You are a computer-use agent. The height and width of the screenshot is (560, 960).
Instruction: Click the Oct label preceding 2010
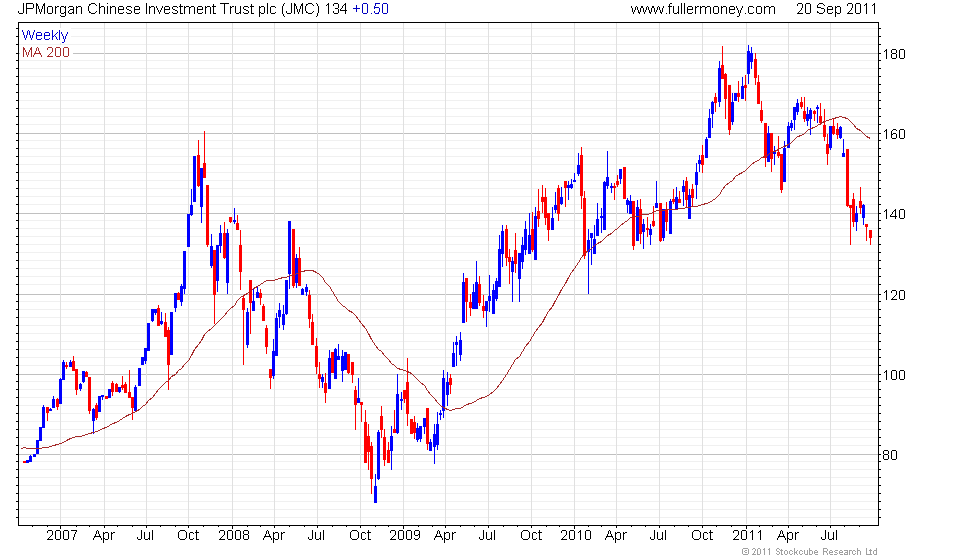(x=531, y=536)
